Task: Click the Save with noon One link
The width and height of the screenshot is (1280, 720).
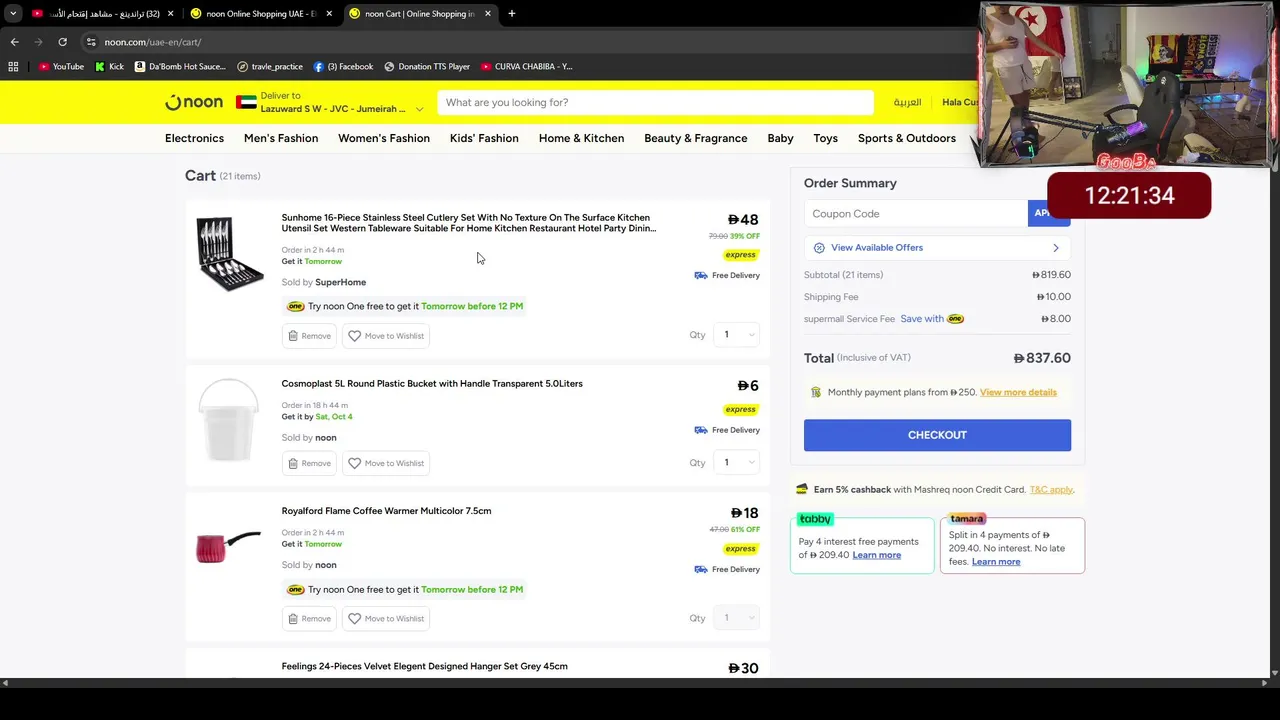Action: [932, 319]
